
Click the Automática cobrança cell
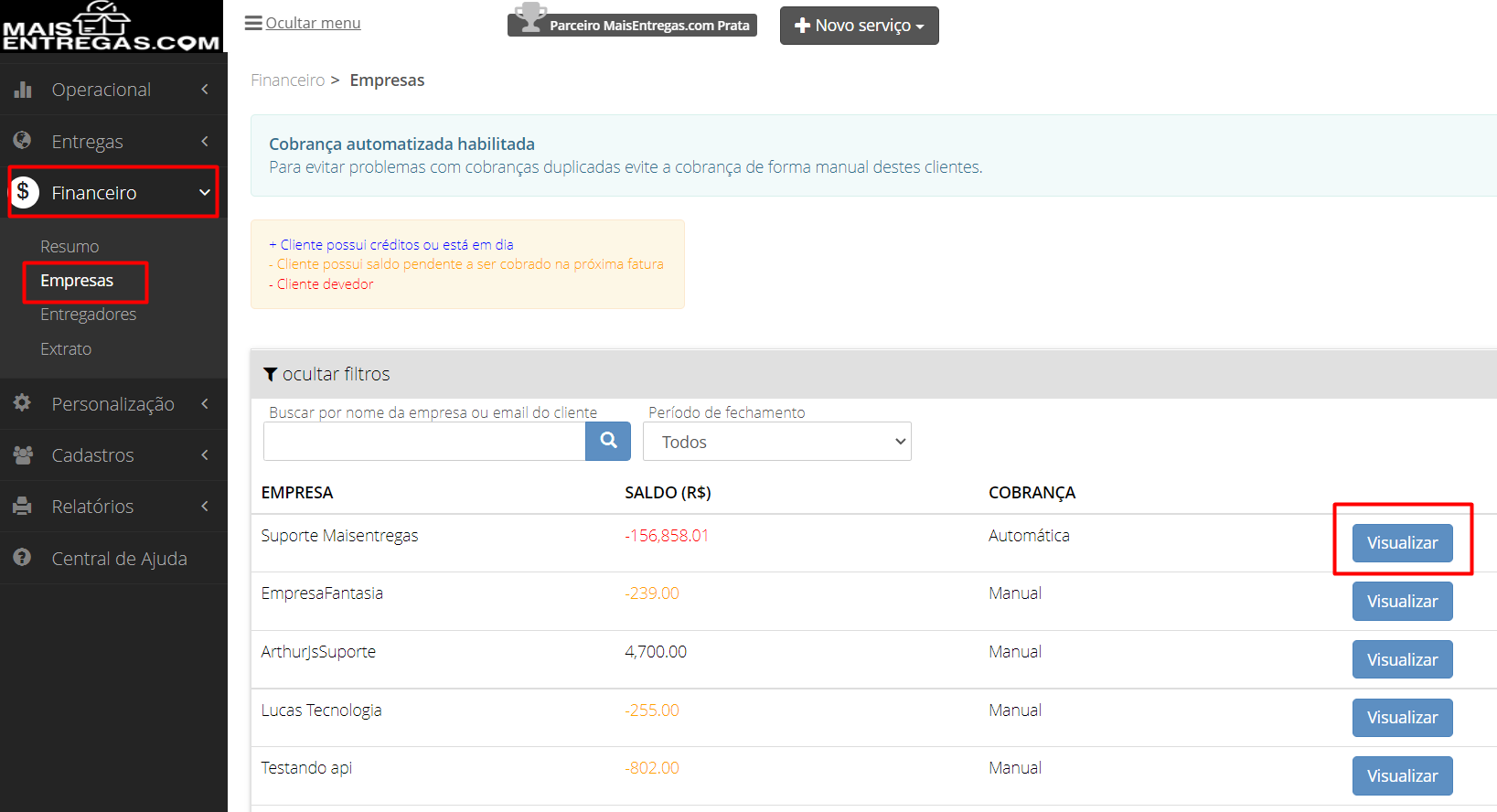[x=1029, y=536]
